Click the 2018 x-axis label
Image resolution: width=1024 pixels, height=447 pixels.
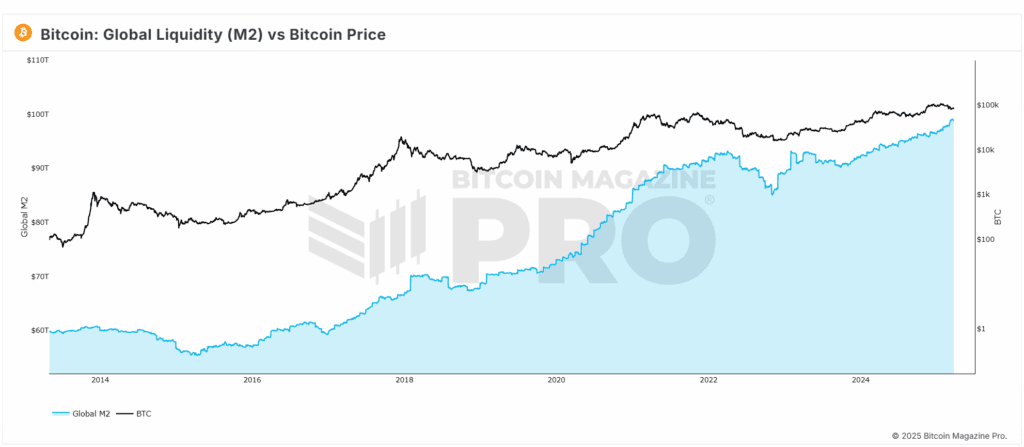pyautogui.click(x=404, y=380)
